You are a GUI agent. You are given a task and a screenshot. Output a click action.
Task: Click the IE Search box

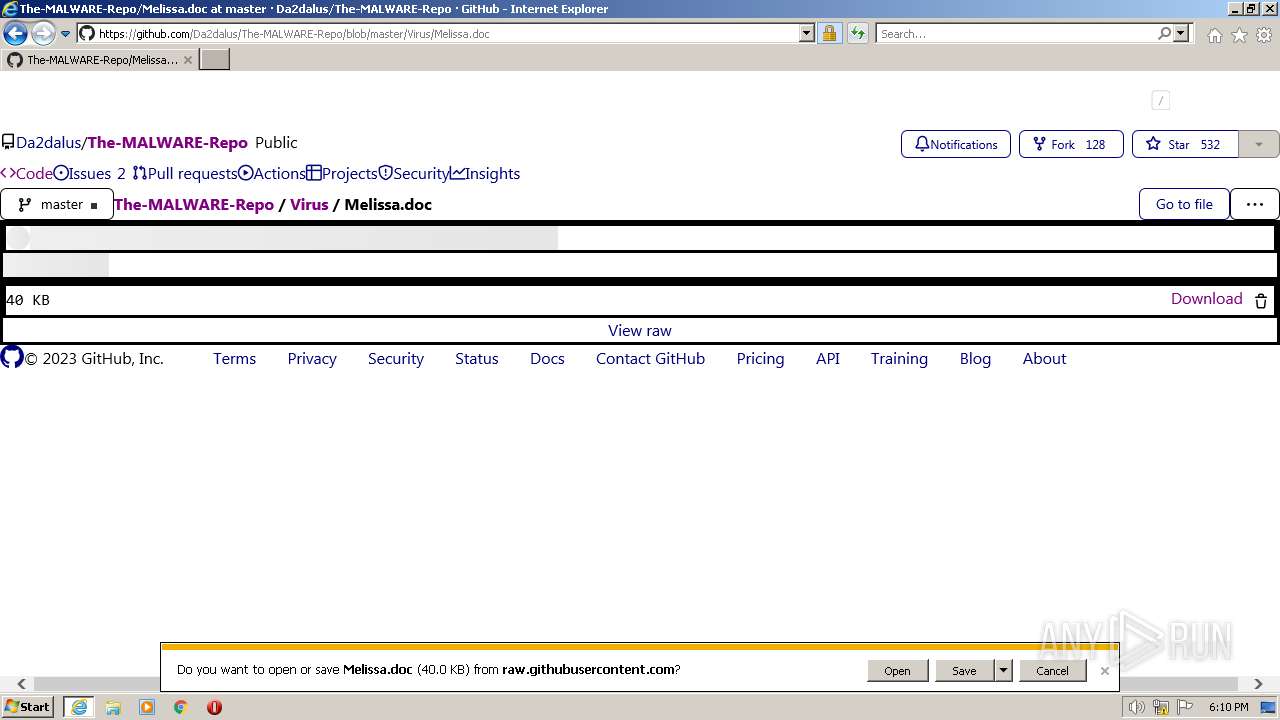[1016, 34]
